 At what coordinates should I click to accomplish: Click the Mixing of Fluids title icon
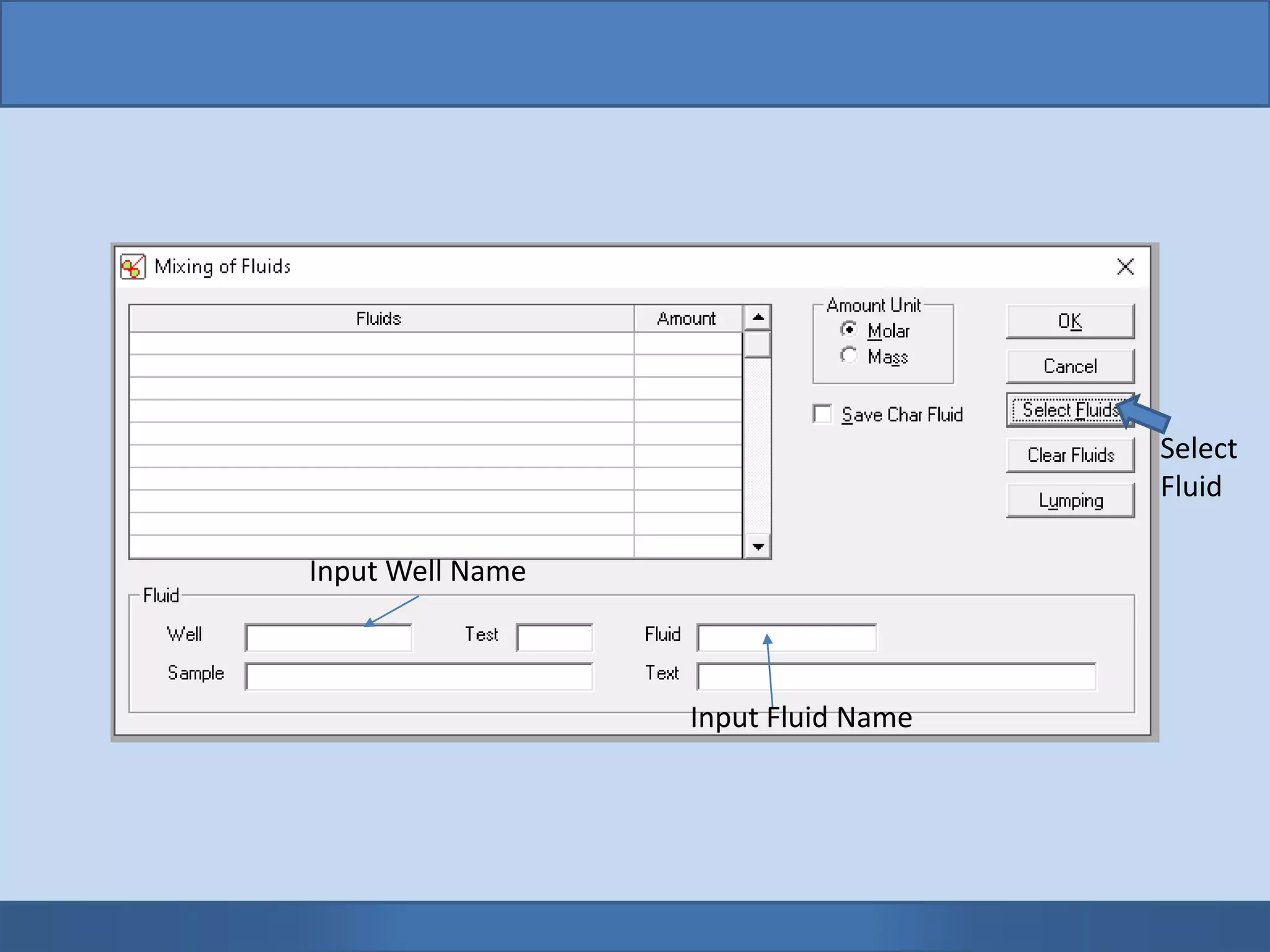133,267
